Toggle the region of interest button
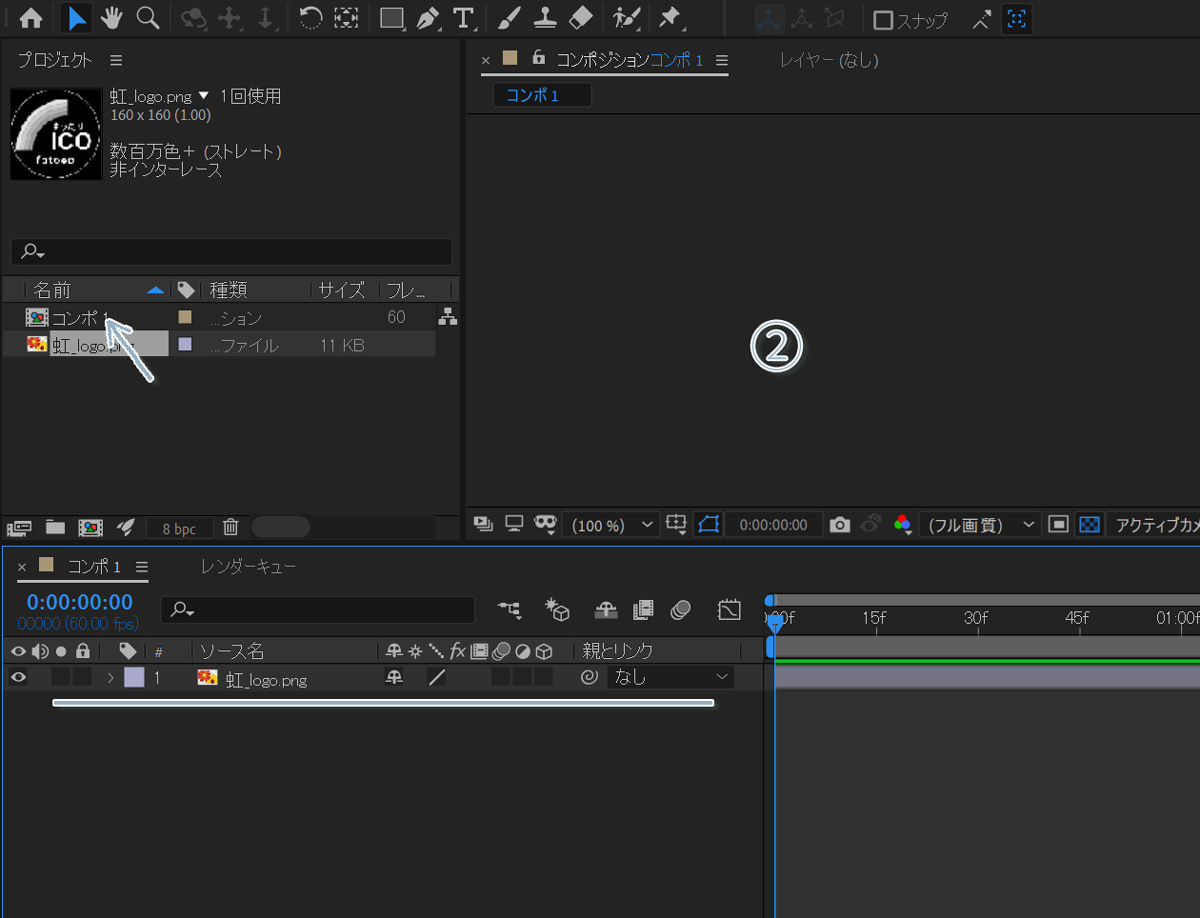The height and width of the screenshot is (918, 1200). click(1059, 524)
